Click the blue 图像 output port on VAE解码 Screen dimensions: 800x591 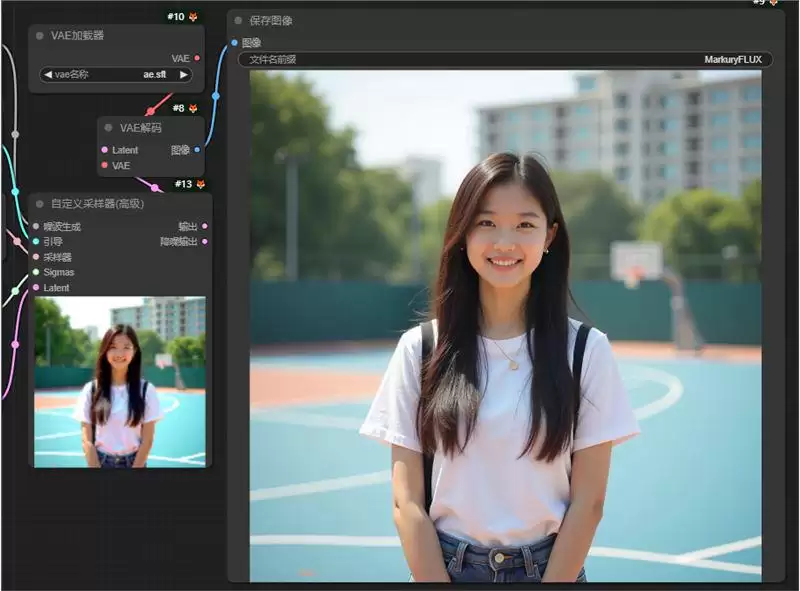197,150
